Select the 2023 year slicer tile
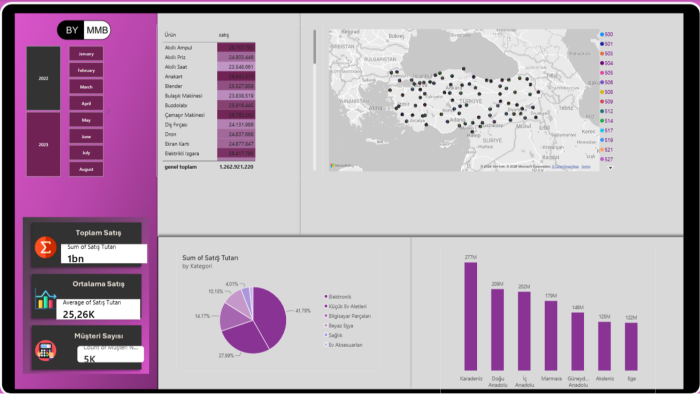 click(x=43, y=144)
